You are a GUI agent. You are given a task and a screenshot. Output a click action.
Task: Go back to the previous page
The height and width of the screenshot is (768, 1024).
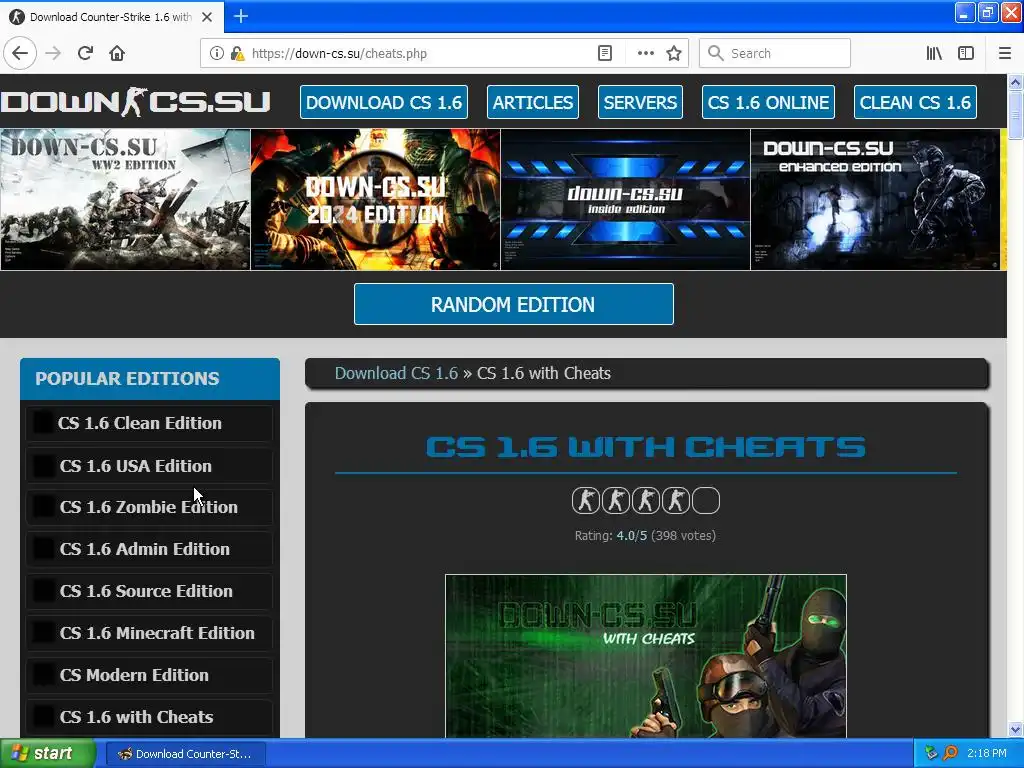[20, 53]
